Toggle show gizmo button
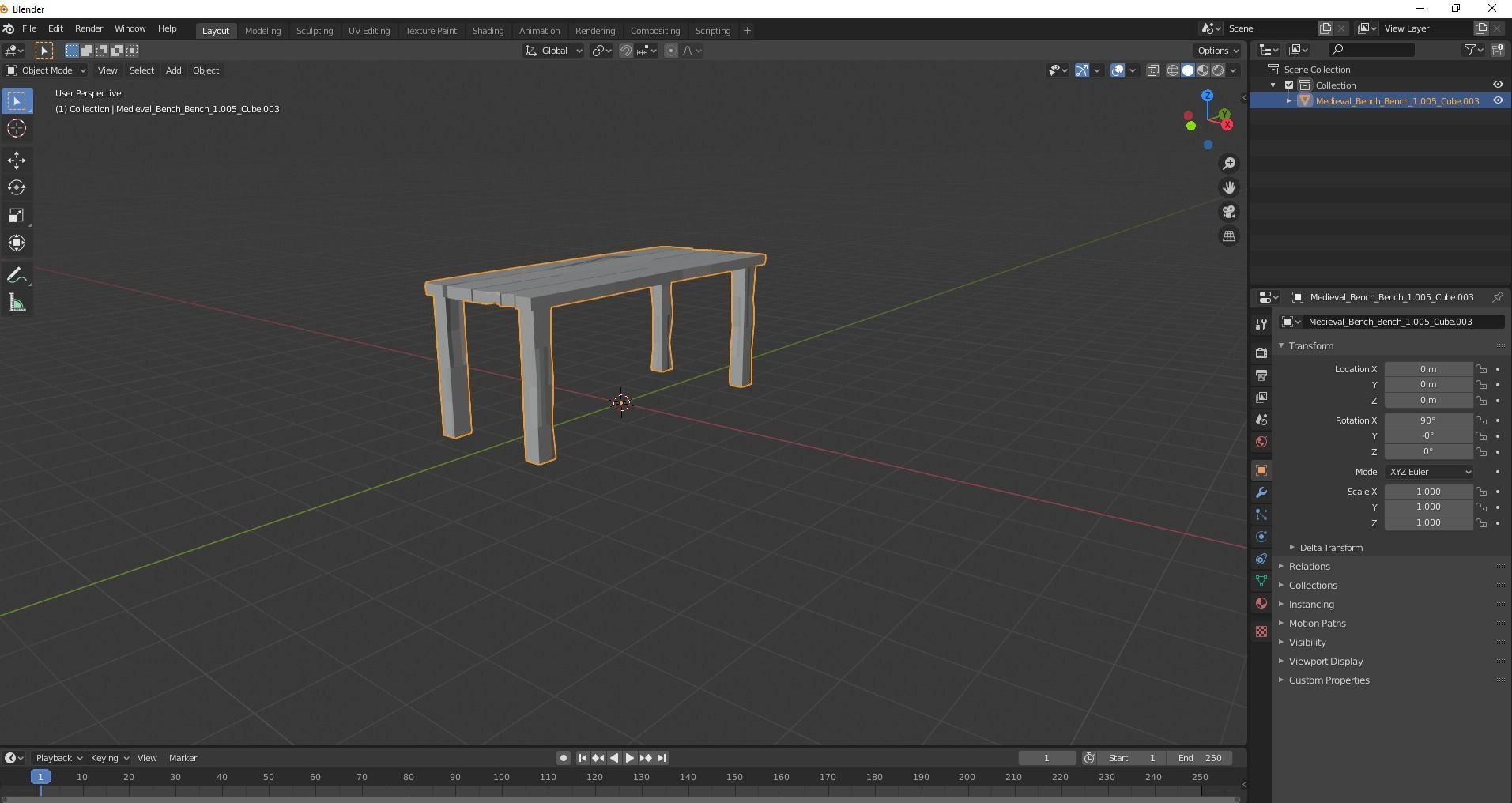This screenshot has width=1512, height=803. 1082,70
